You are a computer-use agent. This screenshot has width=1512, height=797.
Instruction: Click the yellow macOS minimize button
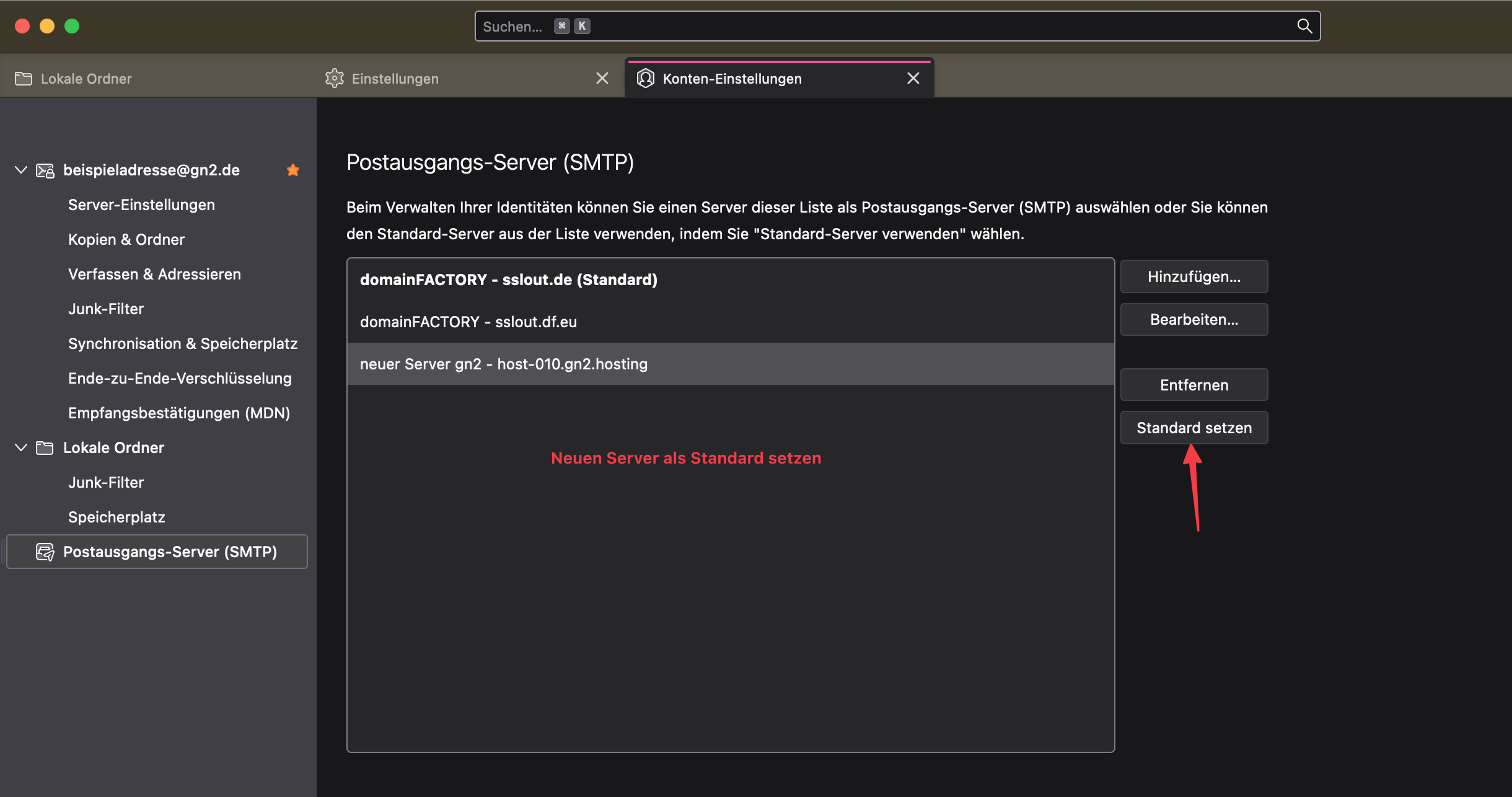[x=47, y=26]
